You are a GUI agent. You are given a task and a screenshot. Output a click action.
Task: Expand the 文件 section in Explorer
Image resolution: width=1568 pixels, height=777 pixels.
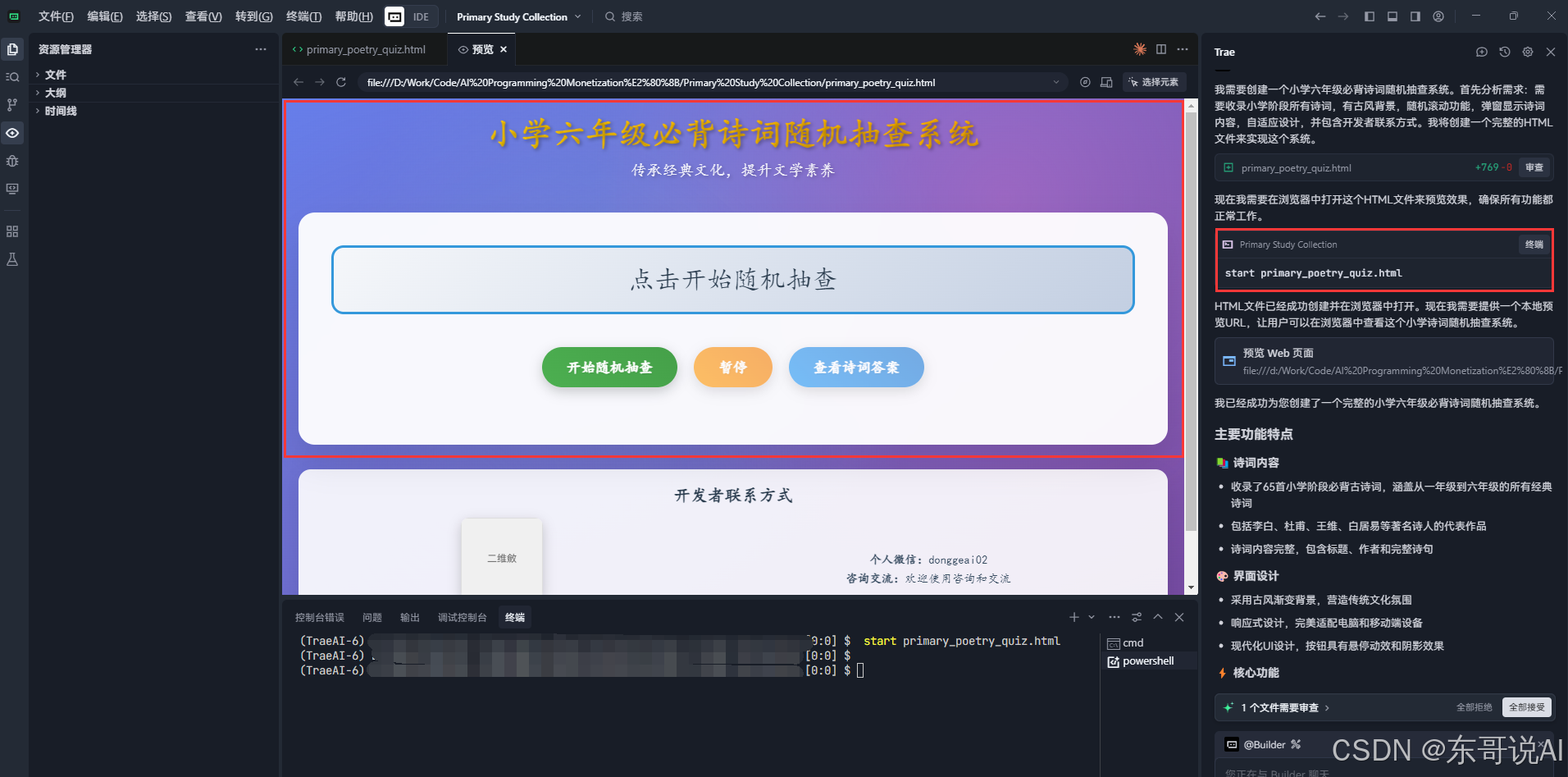55,75
